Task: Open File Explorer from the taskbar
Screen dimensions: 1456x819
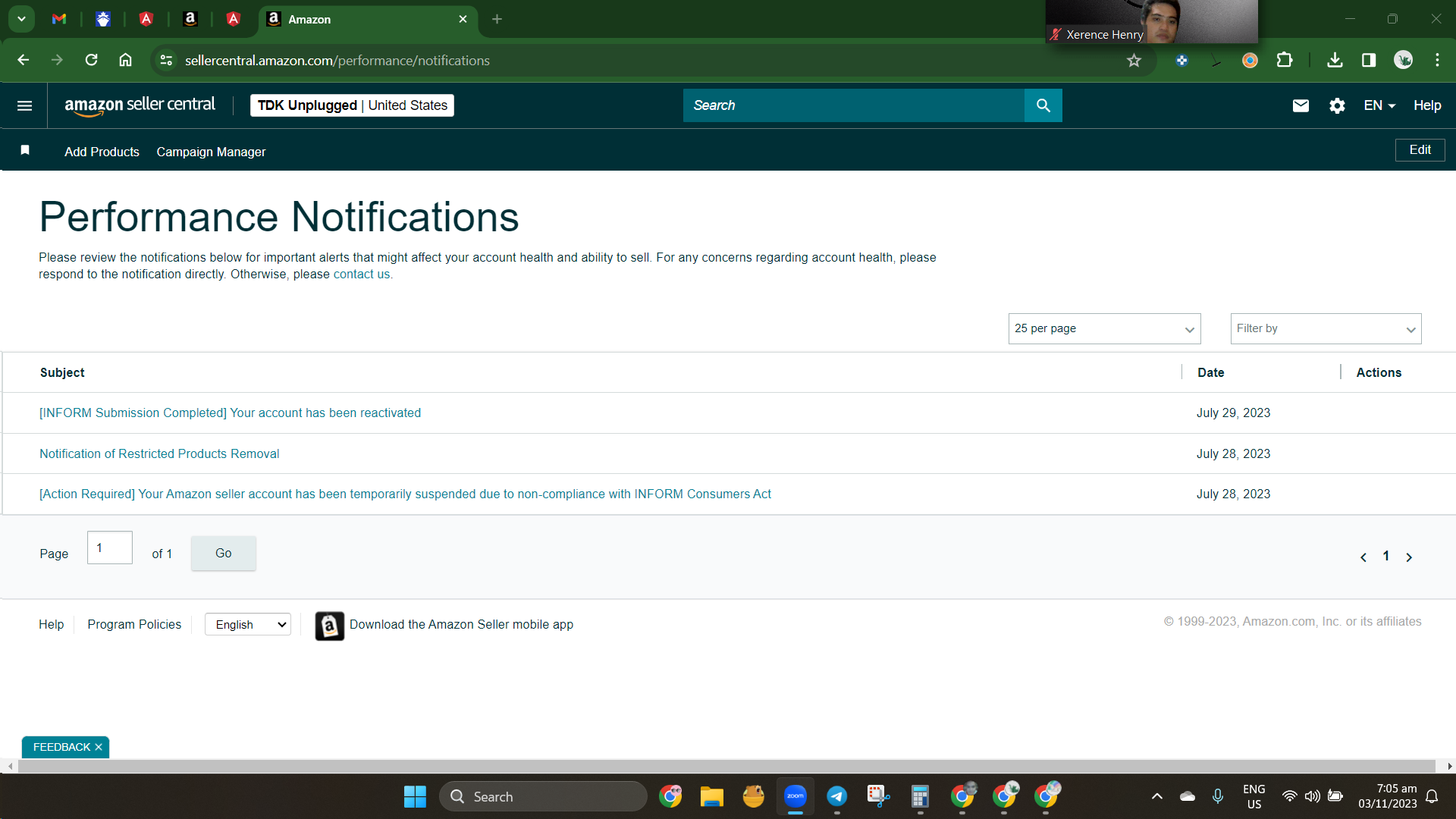Action: tap(711, 796)
